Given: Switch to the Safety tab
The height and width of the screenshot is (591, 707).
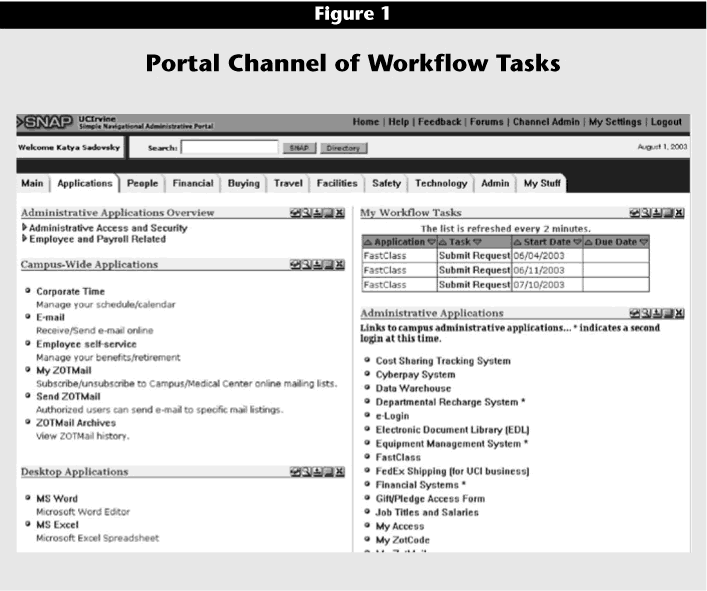Looking at the screenshot, I should pos(386,183).
